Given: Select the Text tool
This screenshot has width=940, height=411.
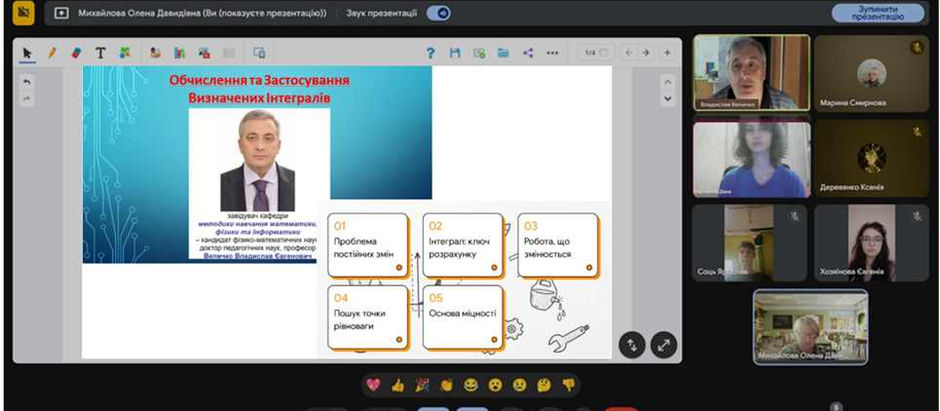Looking at the screenshot, I should 100,53.
